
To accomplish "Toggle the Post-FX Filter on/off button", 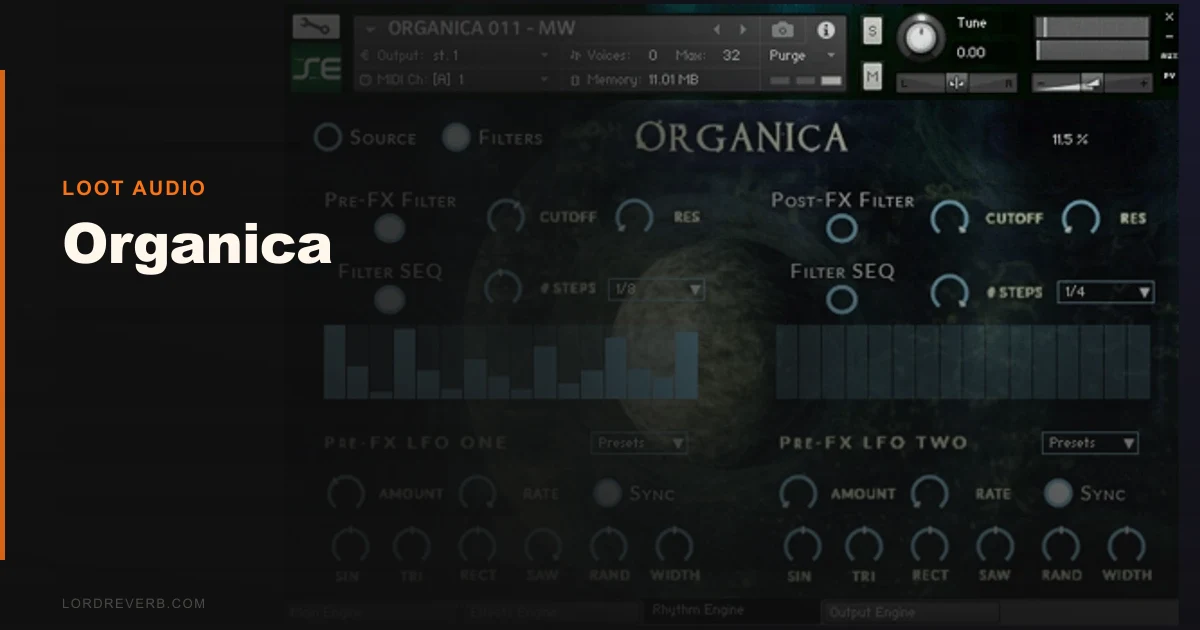I will pos(842,229).
